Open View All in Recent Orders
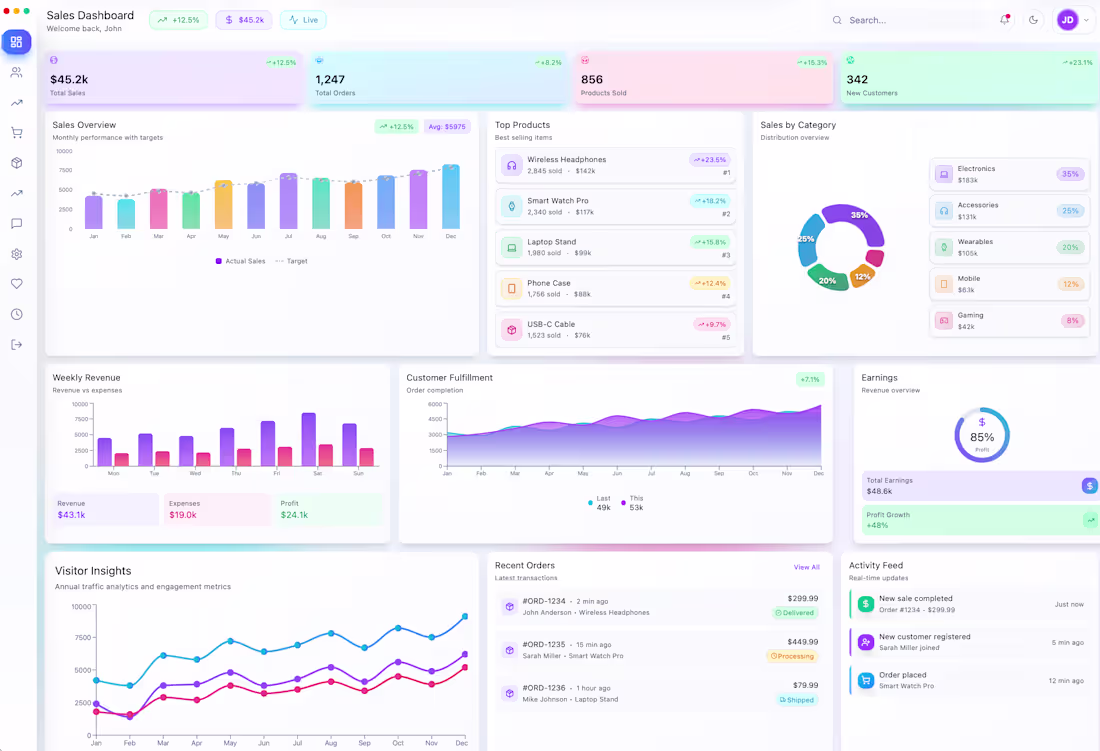The height and width of the screenshot is (751, 1100). [x=807, y=567]
